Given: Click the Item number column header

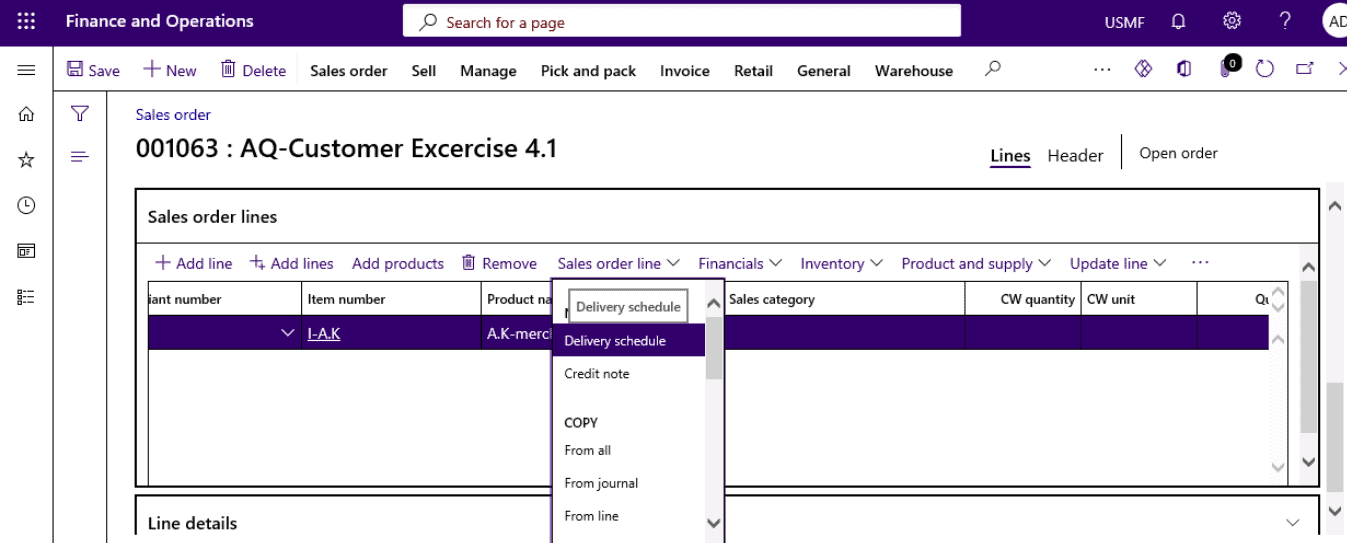Looking at the screenshot, I should coord(391,299).
